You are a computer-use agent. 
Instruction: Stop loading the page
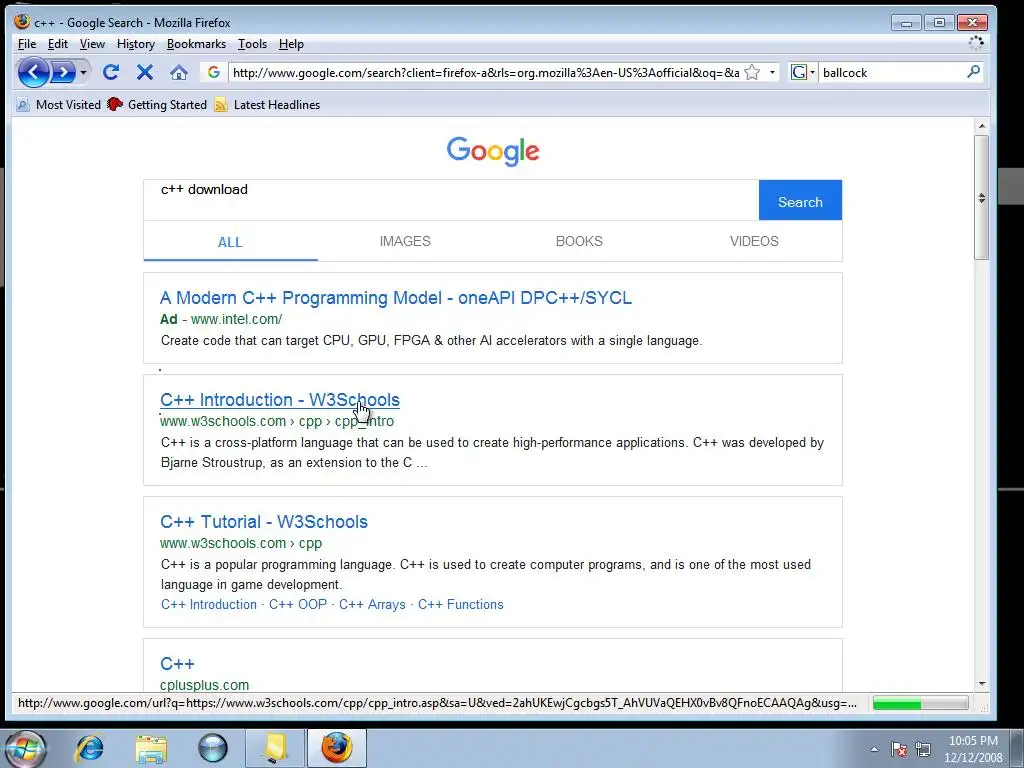coord(145,72)
